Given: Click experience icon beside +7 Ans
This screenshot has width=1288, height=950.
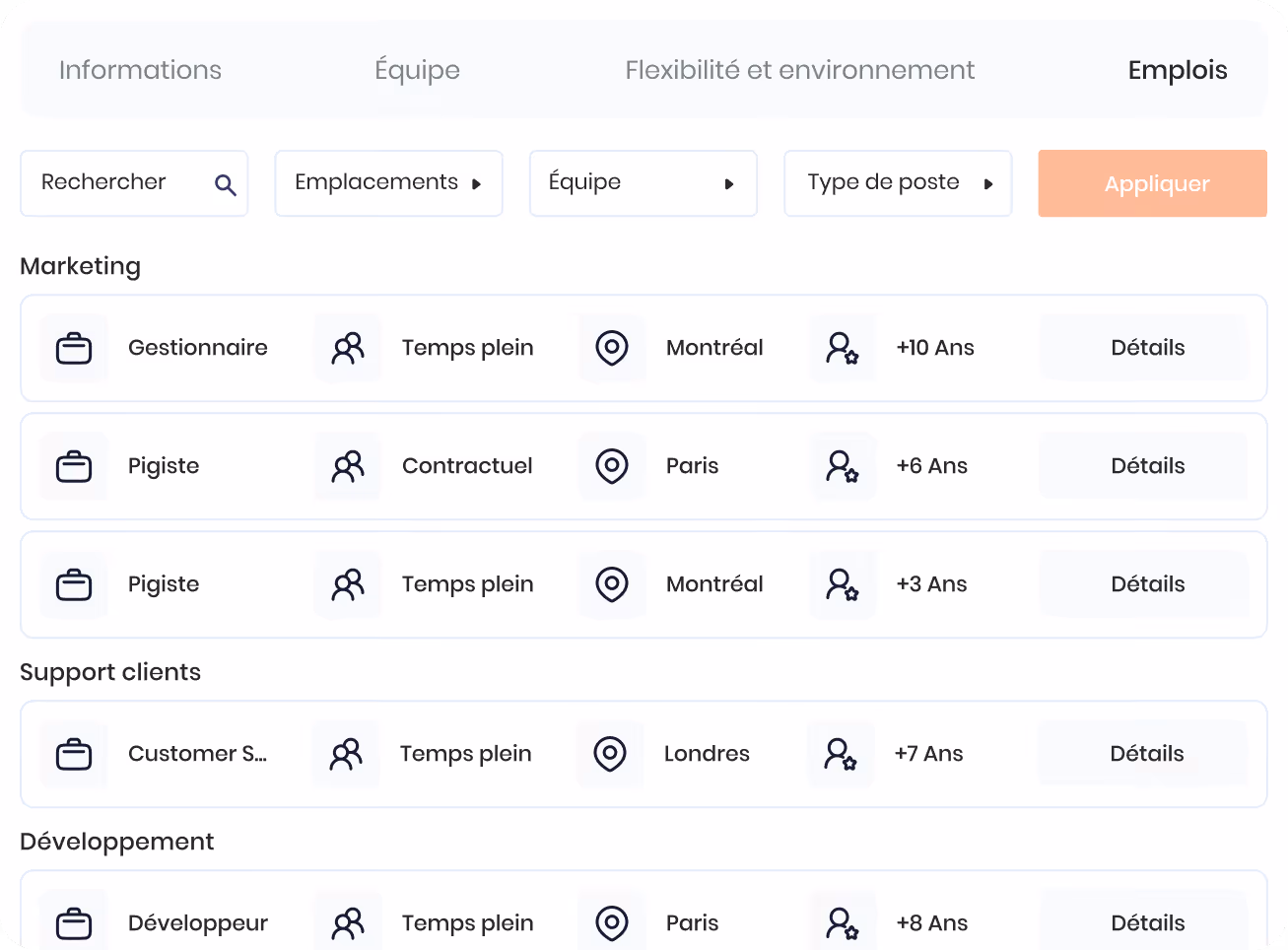Looking at the screenshot, I should pos(841,754).
